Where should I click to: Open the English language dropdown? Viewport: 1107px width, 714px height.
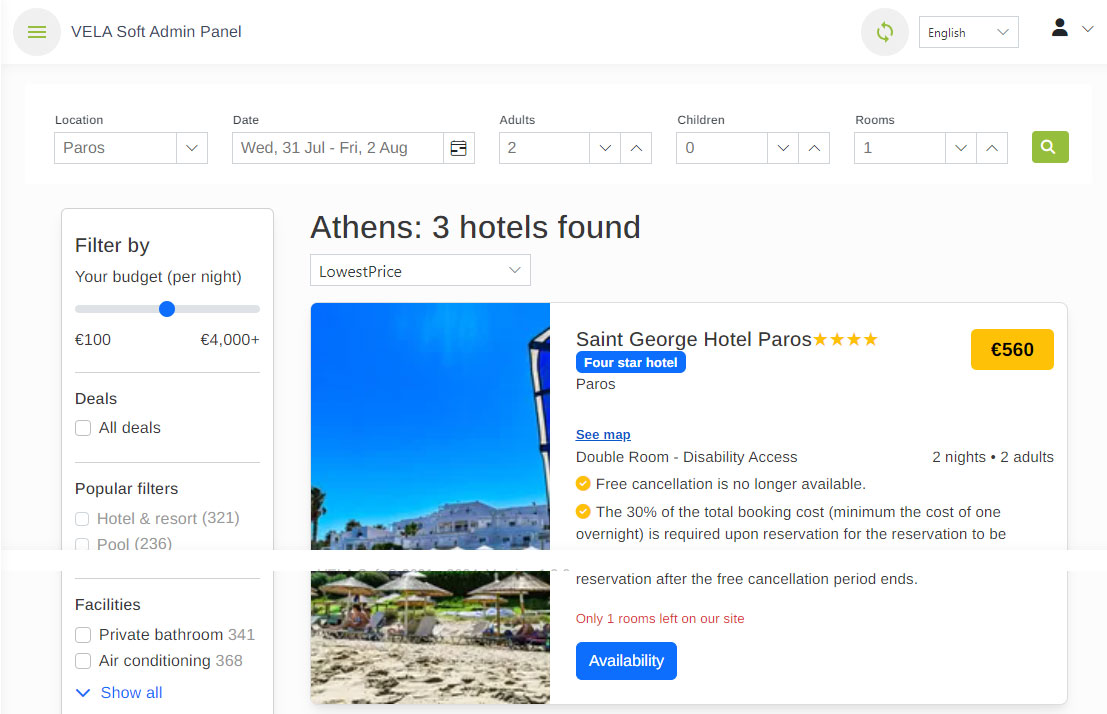tap(968, 33)
